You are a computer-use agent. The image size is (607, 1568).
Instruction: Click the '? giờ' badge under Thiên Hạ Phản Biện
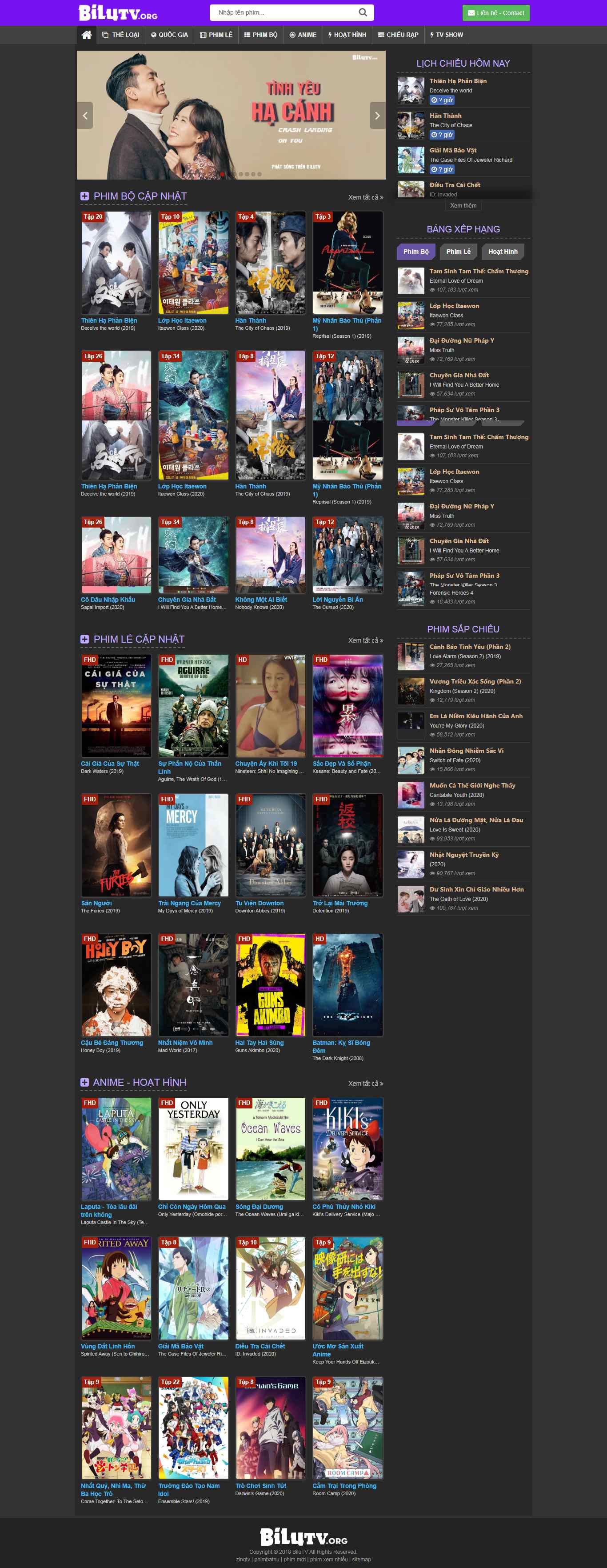[x=442, y=100]
